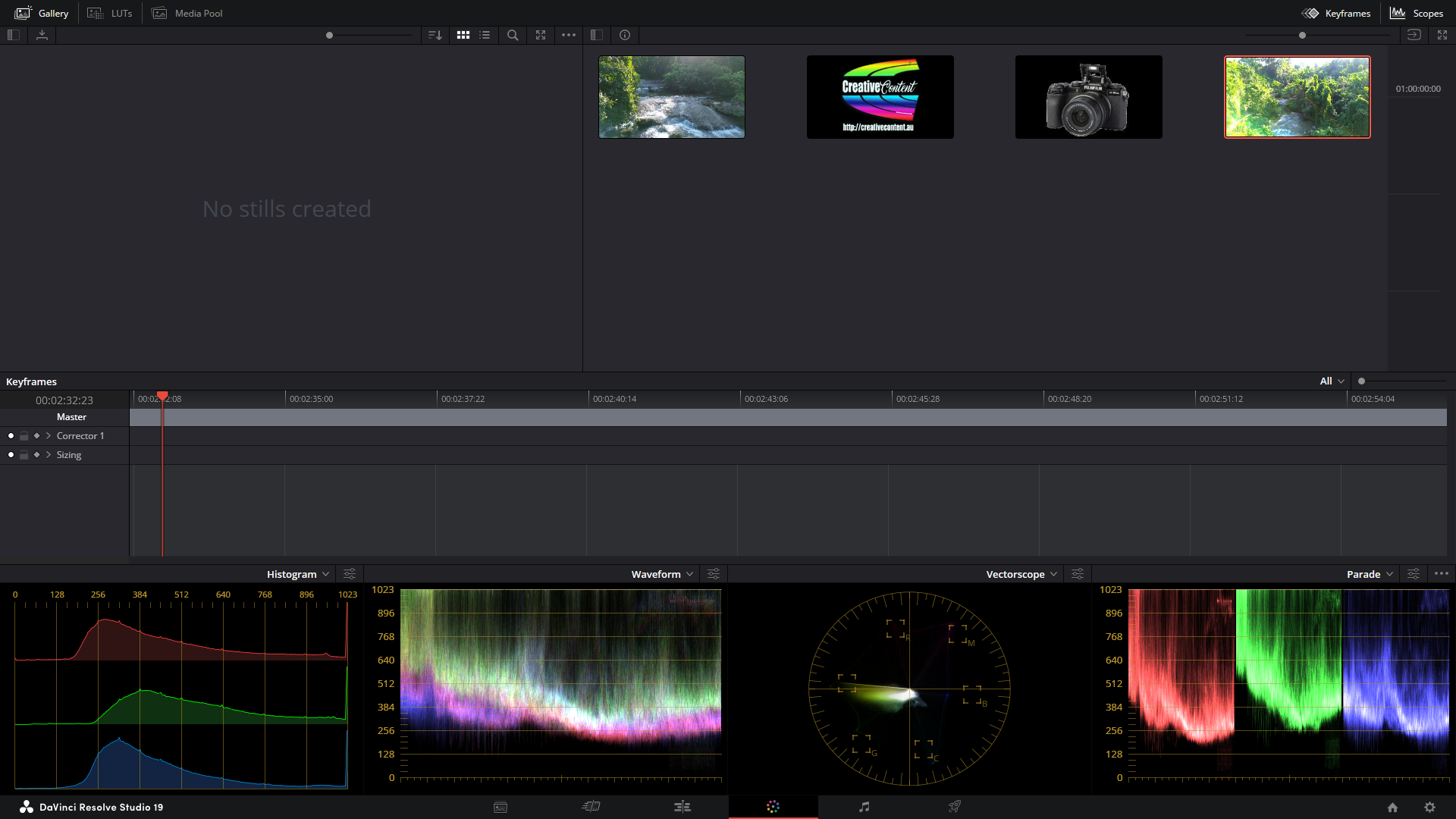The width and height of the screenshot is (1456, 819).
Task: Open the Fairlight music note page
Action: coord(864,807)
